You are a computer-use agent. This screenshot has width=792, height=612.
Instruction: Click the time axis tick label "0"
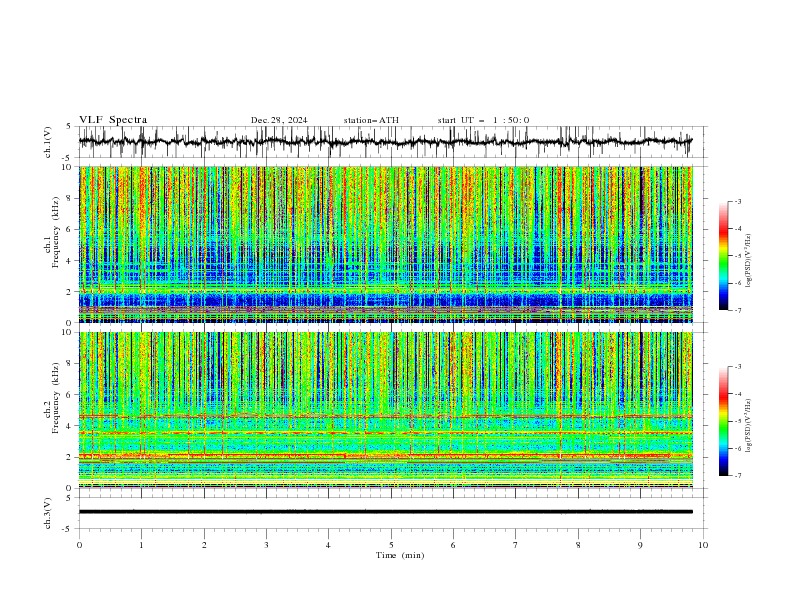(x=79, y=545)
